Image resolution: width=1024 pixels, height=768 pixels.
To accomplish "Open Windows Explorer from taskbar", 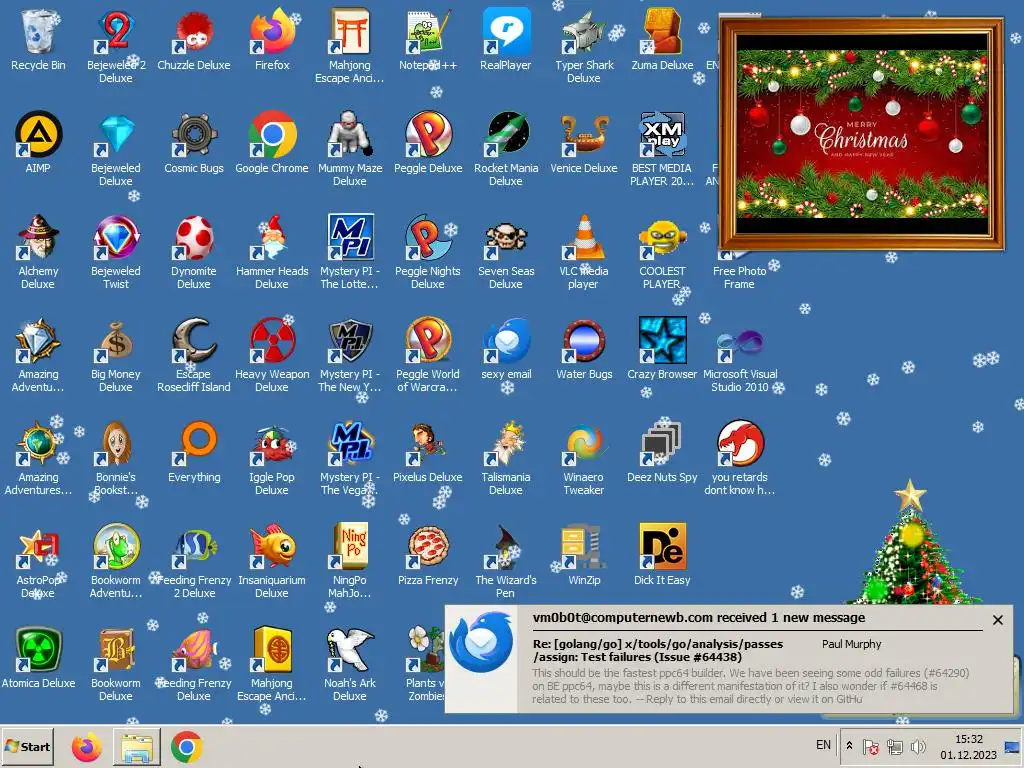I will [x=136, y=747].
